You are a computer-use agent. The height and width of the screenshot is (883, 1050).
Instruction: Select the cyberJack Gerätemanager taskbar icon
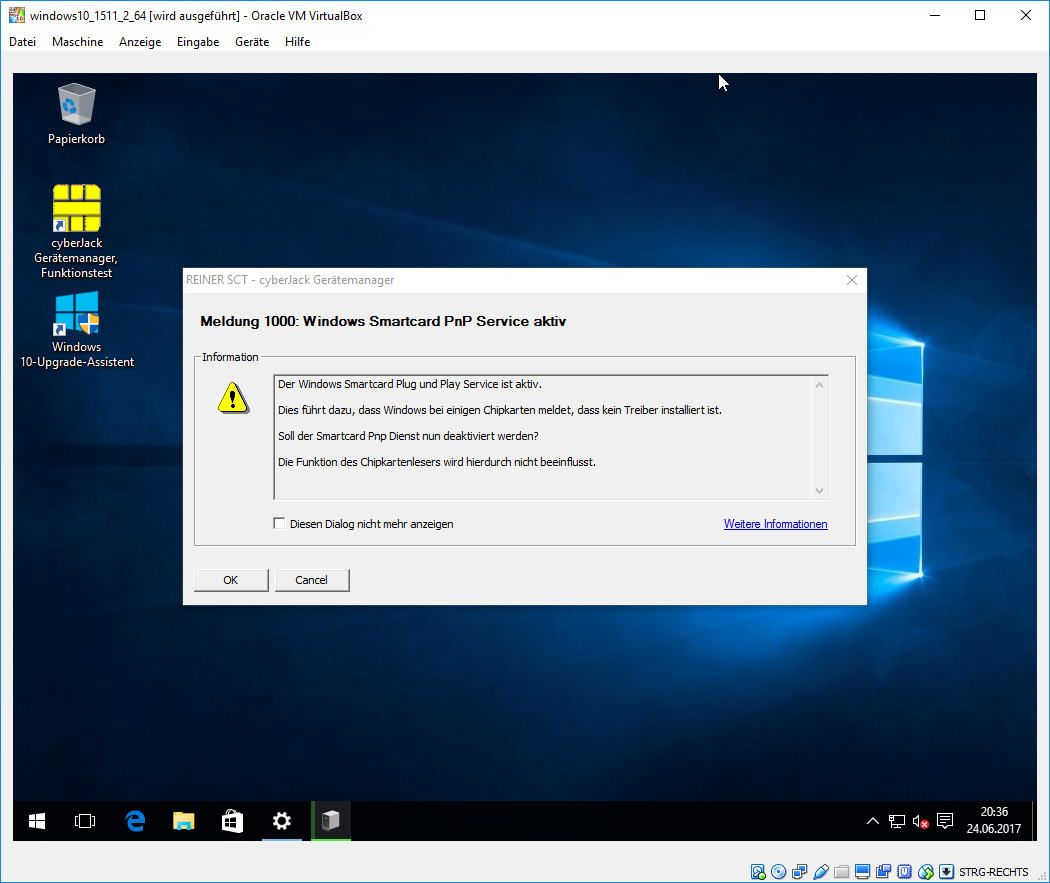[x=331, y=821]
